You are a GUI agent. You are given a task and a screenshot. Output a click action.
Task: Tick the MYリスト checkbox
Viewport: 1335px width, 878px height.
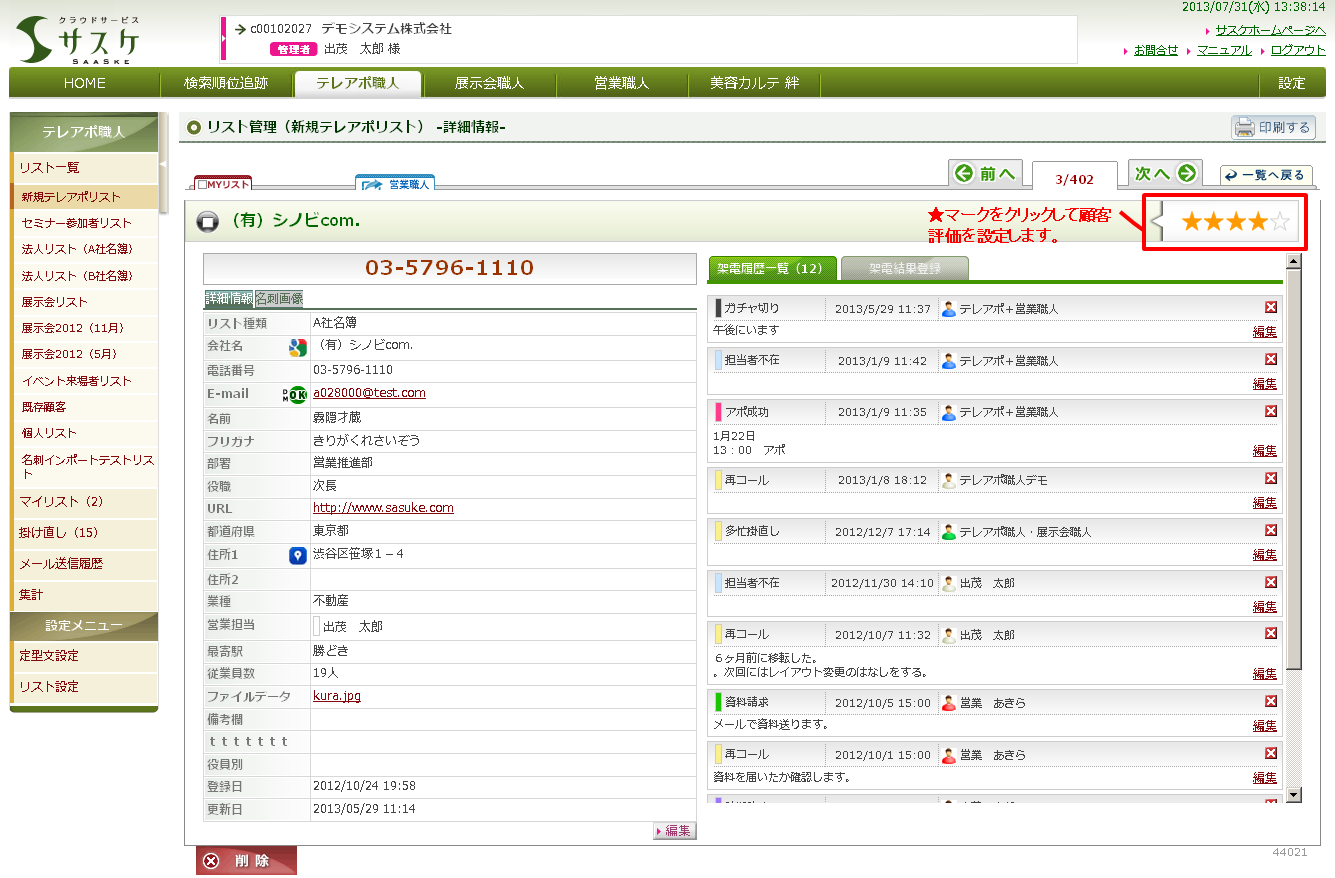tap(203, 185)
